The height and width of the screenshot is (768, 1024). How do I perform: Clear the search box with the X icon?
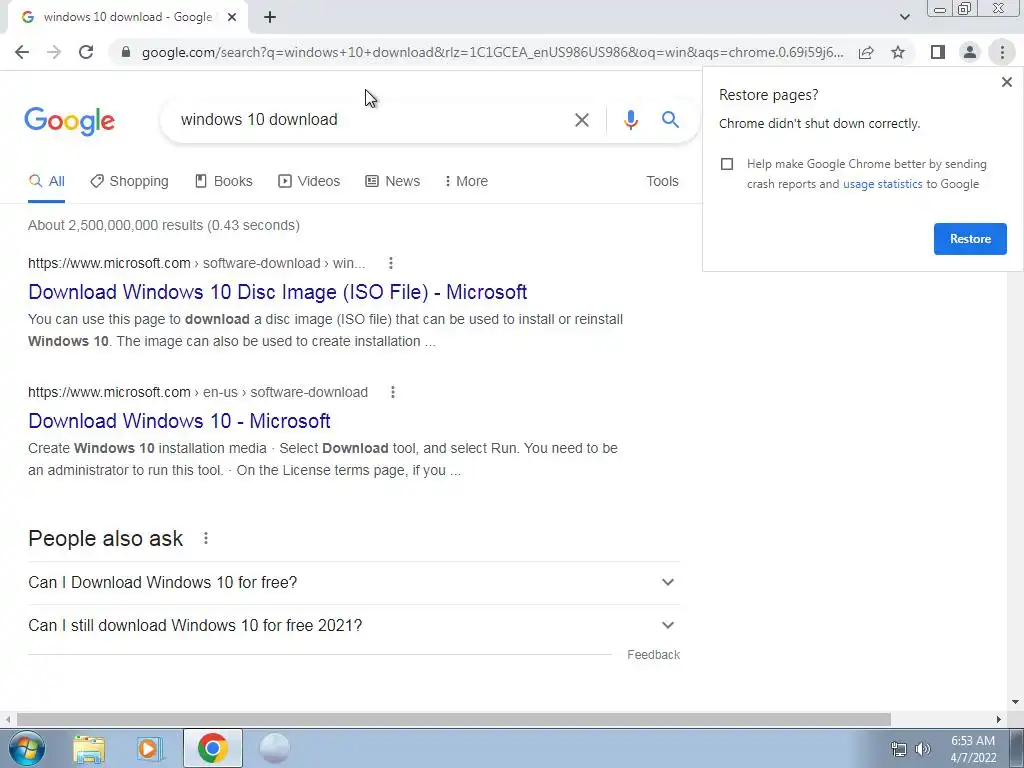pyautogui.click(x=581, y=120)
